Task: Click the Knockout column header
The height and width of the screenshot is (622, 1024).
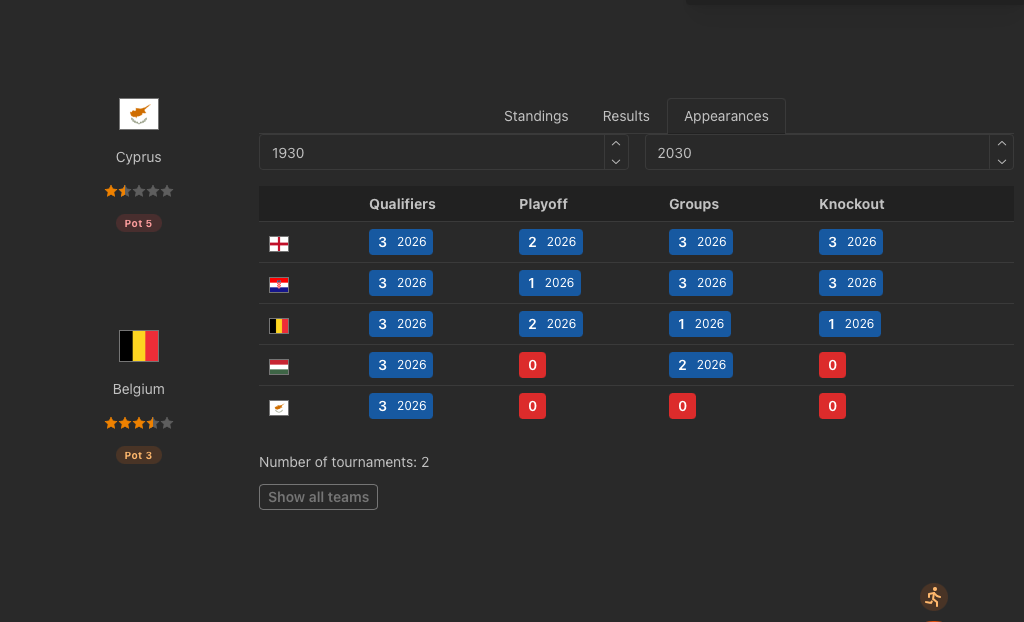Action: click(x=851, y=204)
